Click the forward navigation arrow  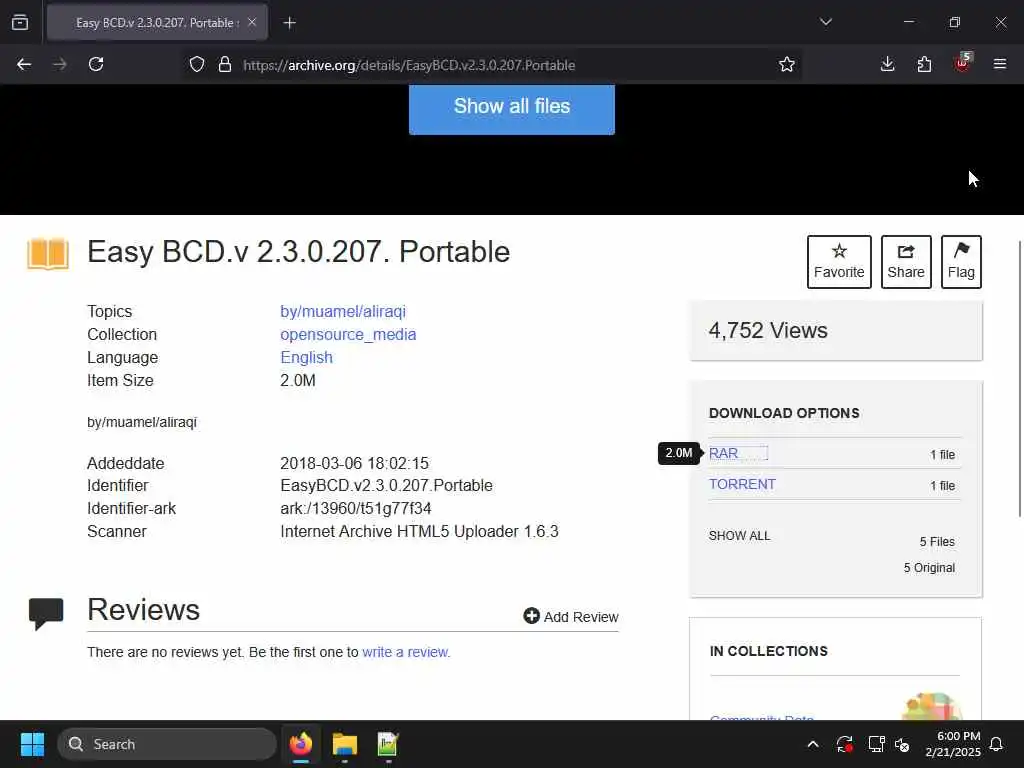tap(59, 64)
